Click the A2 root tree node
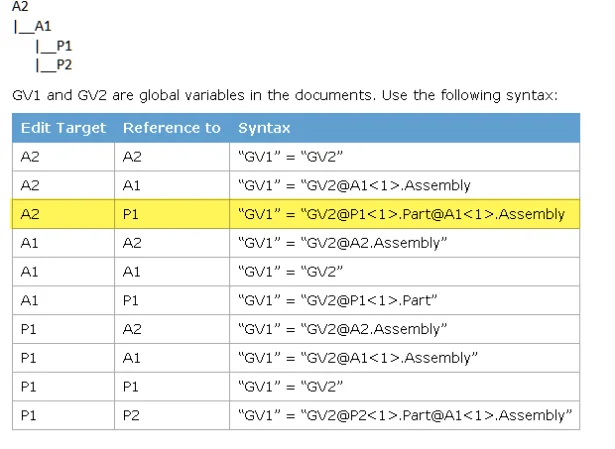 20,7
